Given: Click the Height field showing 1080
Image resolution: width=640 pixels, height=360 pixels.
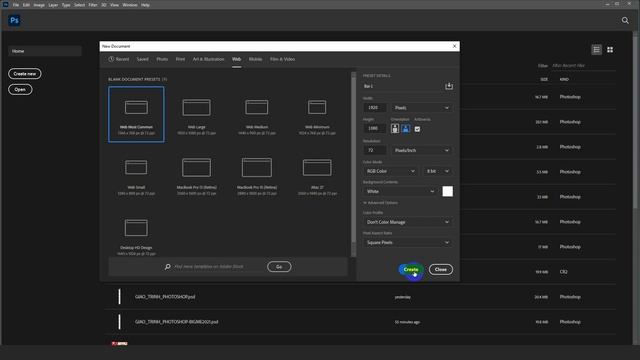Looking at the screenshot, I should pos(374,129).
